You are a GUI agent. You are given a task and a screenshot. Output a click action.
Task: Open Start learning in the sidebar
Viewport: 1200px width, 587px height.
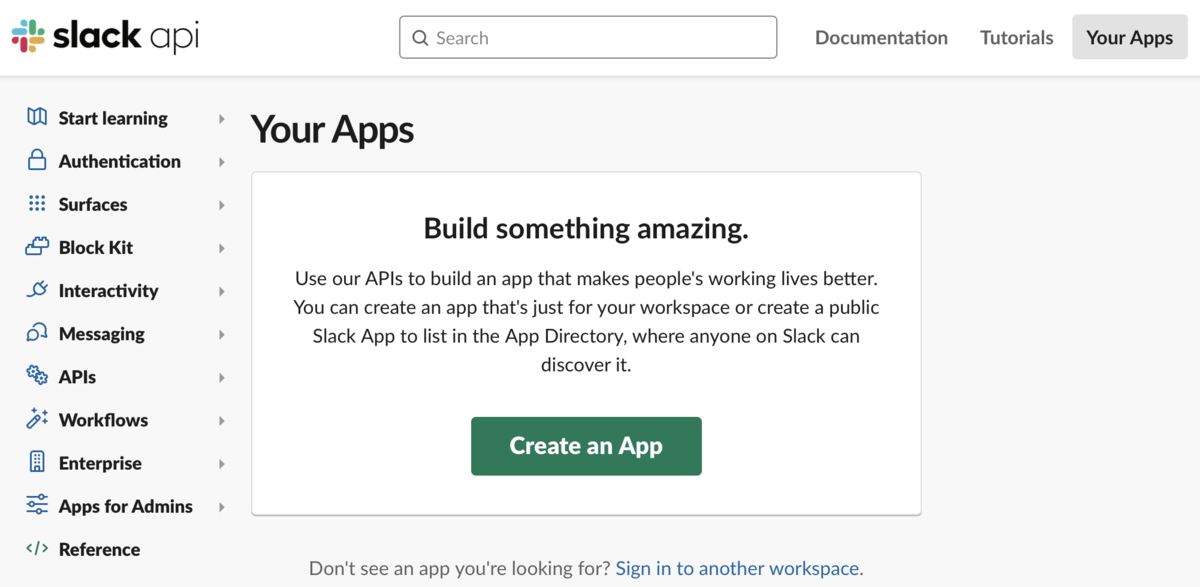tap(113, 118)
